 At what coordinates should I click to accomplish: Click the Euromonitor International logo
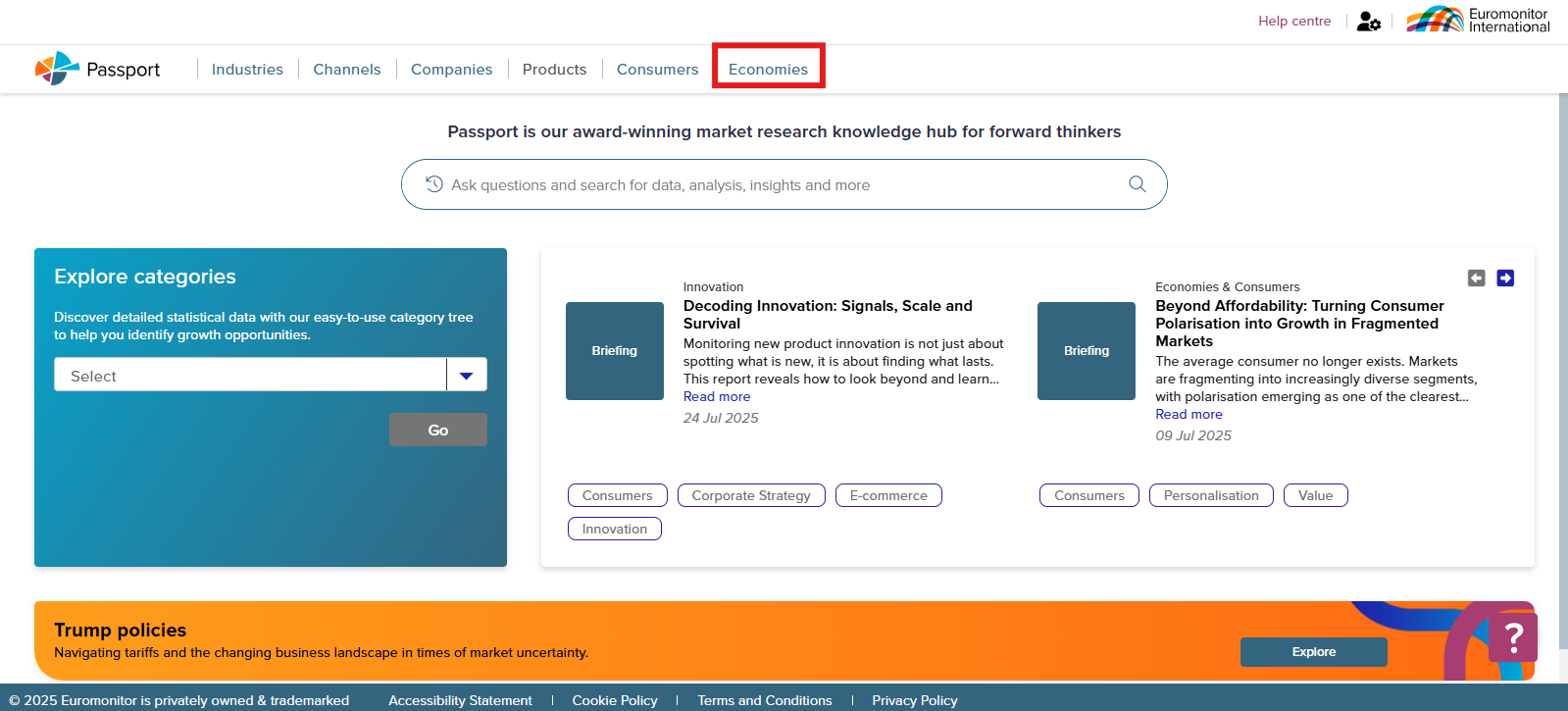click(x=1478, y=20)
